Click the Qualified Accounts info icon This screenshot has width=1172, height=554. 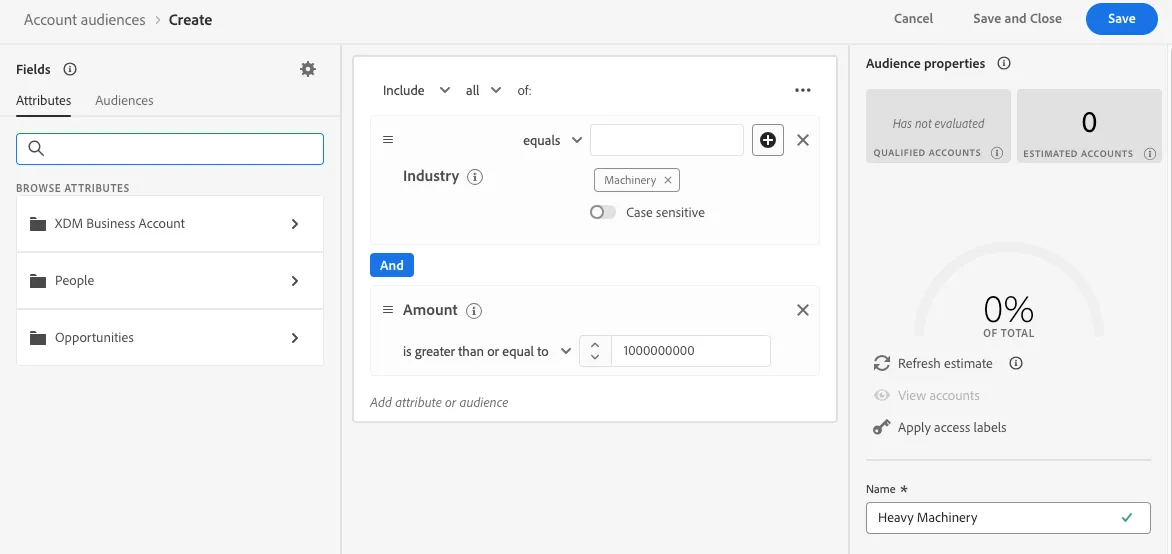point(996,153)
